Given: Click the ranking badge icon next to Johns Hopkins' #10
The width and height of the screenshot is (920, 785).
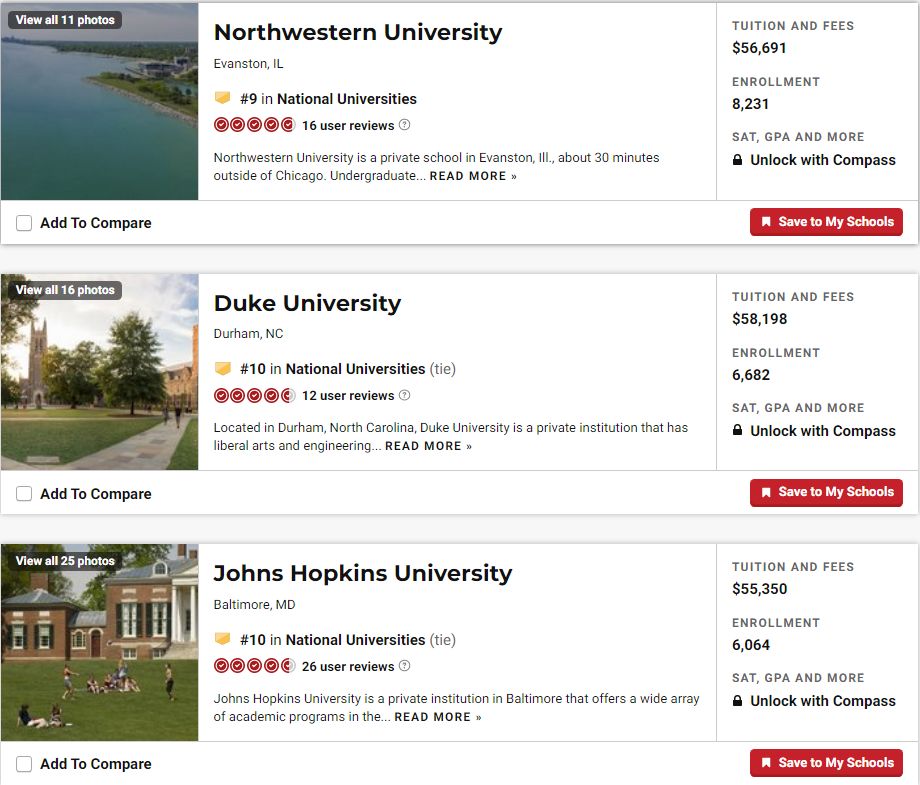Looking at the screenshot, I should coord(223,639).
